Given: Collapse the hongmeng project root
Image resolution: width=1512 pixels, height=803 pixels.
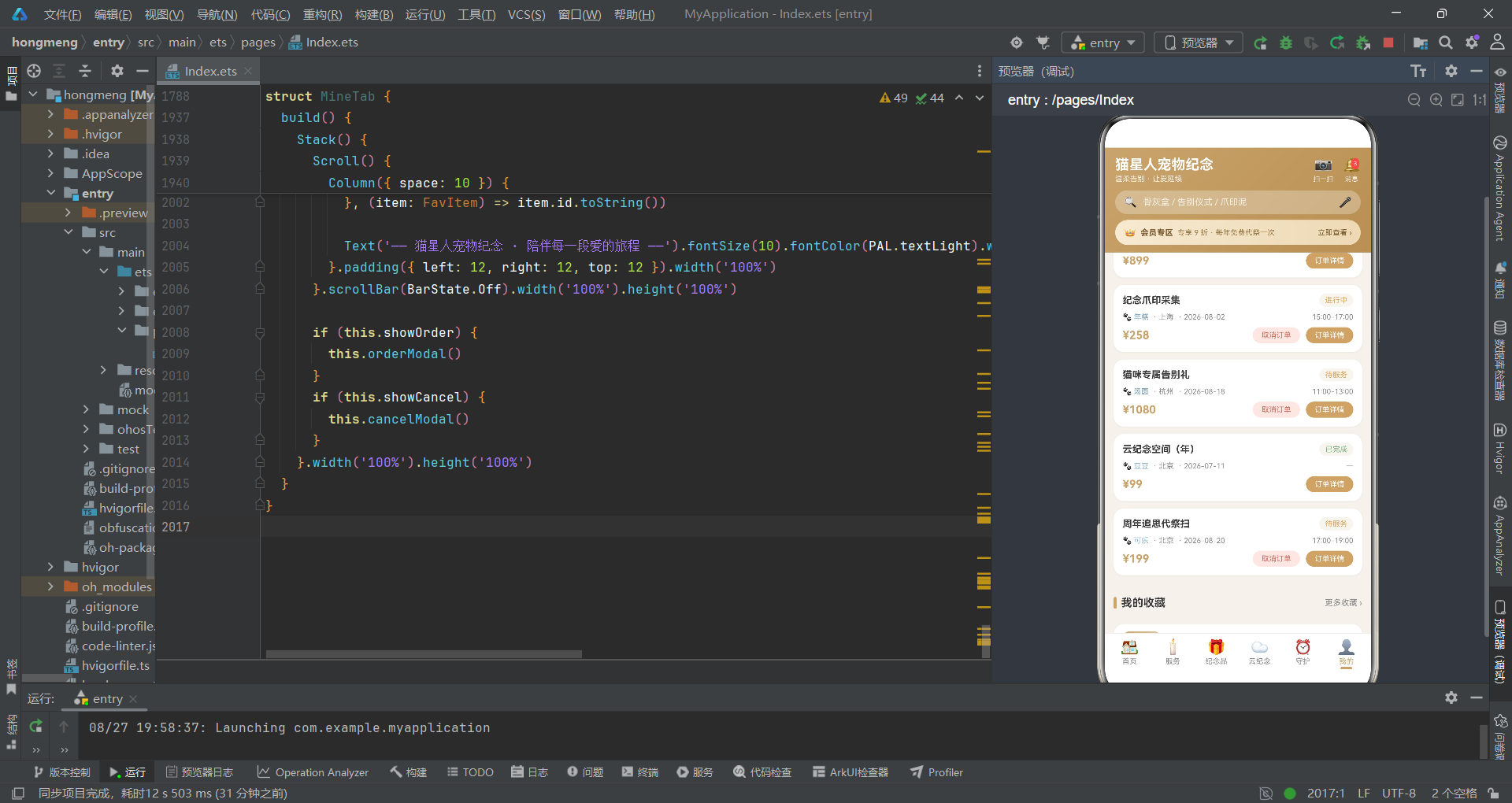Looking at the screenshot, I should pos(33,94).
